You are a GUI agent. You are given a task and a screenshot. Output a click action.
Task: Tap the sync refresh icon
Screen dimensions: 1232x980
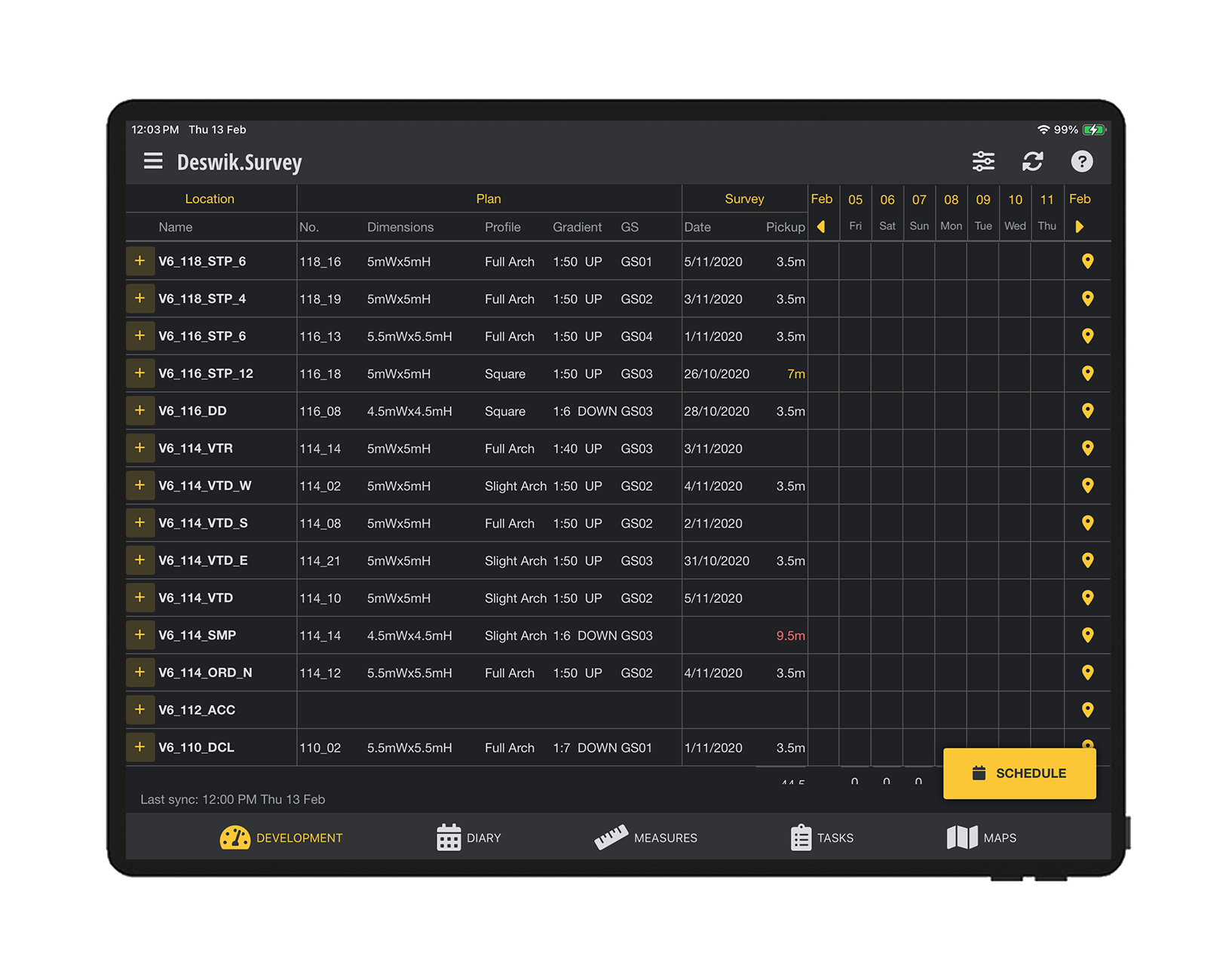(1032, 161)
